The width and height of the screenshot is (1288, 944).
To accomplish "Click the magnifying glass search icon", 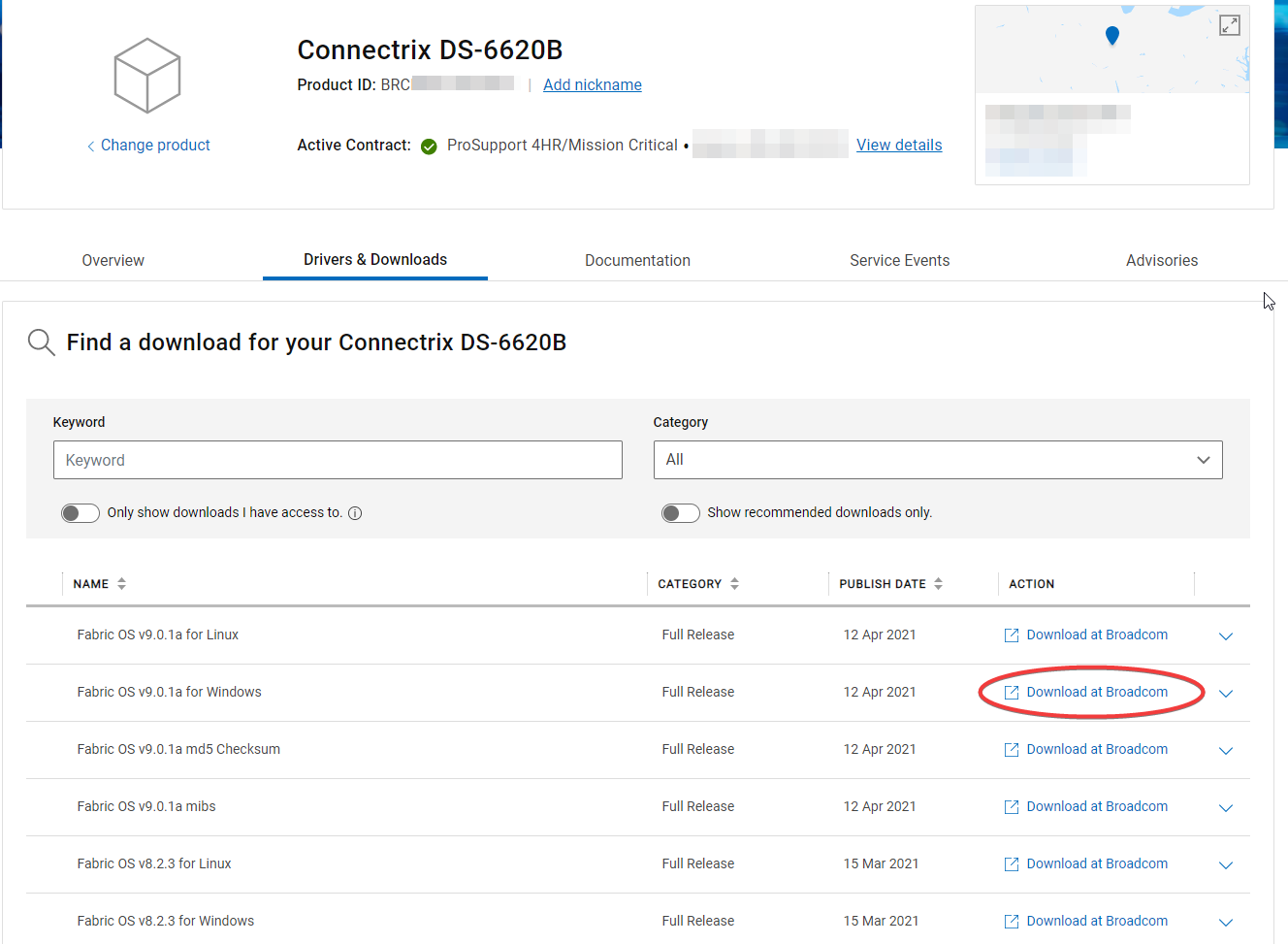I will (40, 342).
